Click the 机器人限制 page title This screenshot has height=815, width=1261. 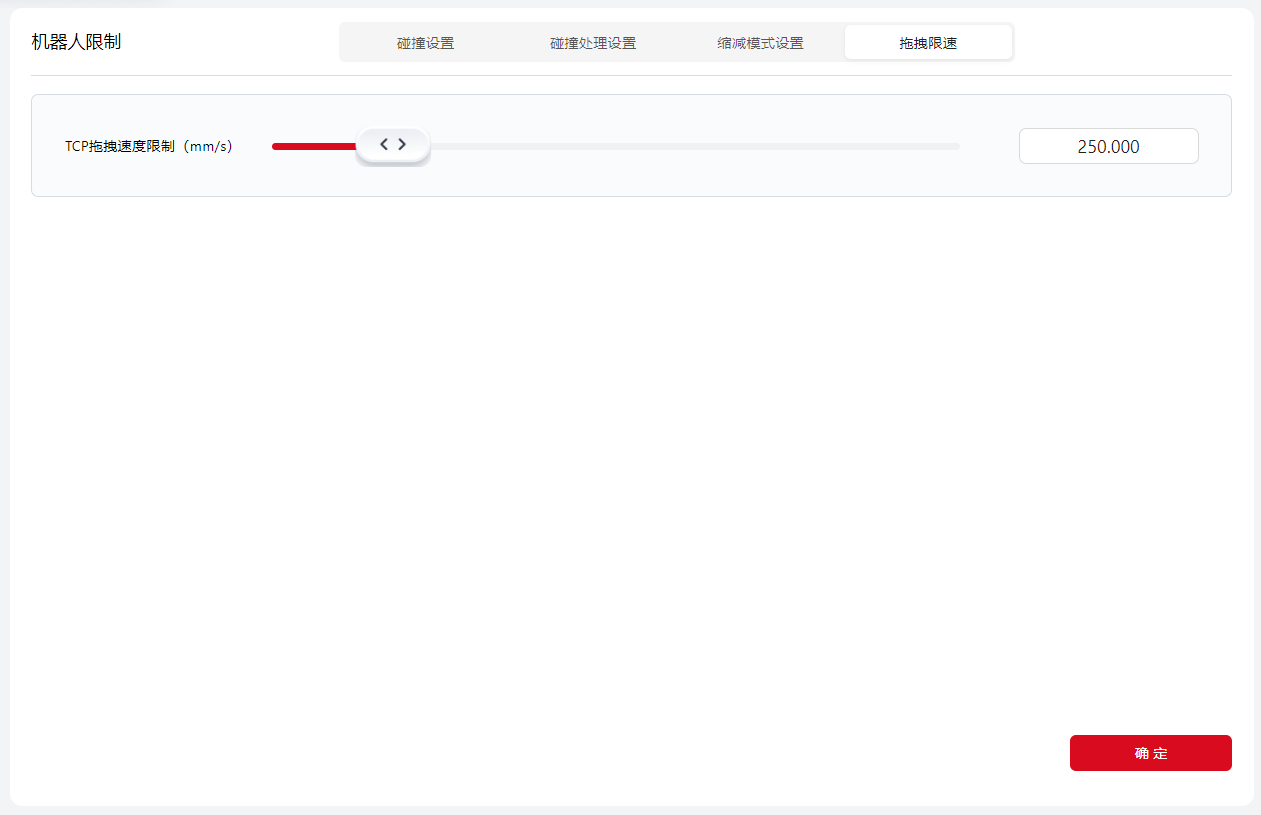[76, 42]
